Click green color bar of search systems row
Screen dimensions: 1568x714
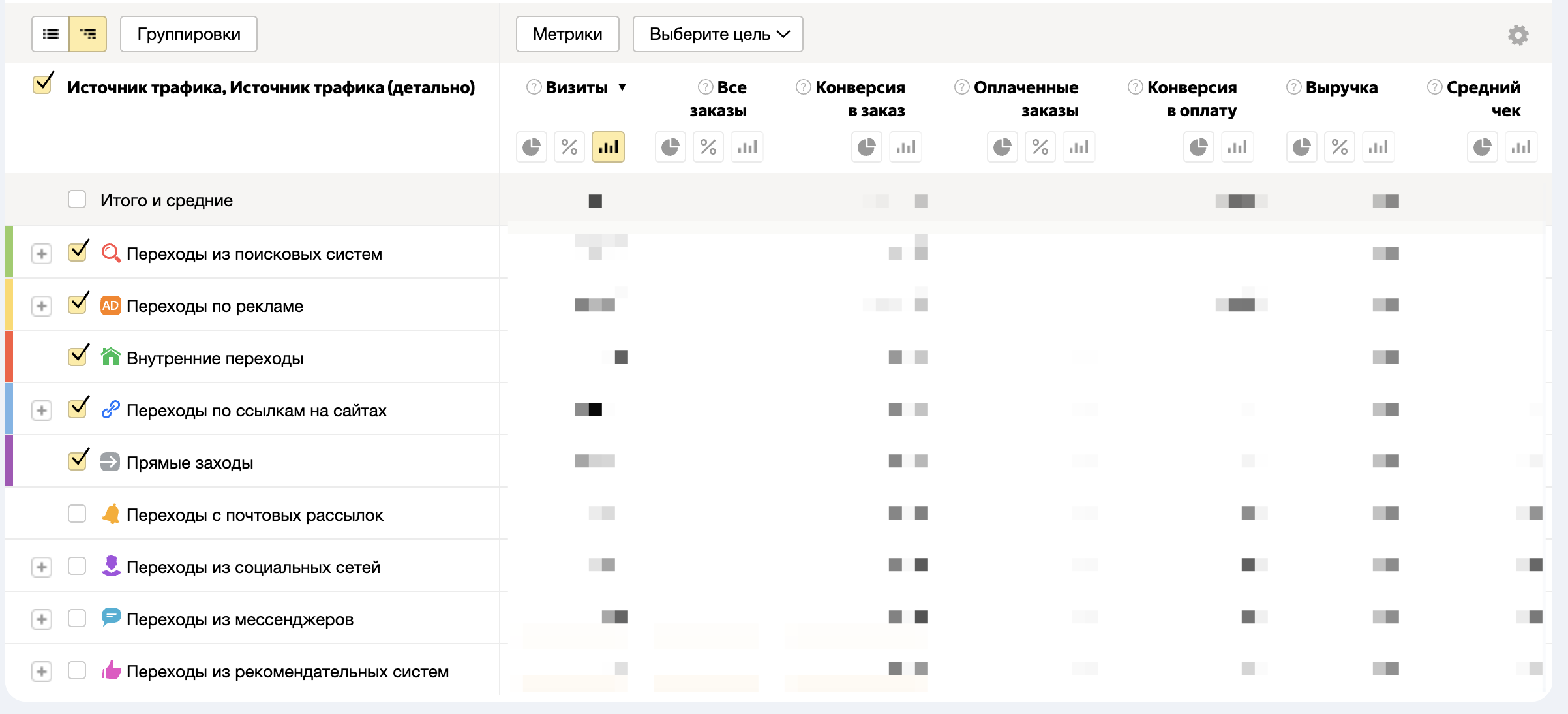click(9, 252)
